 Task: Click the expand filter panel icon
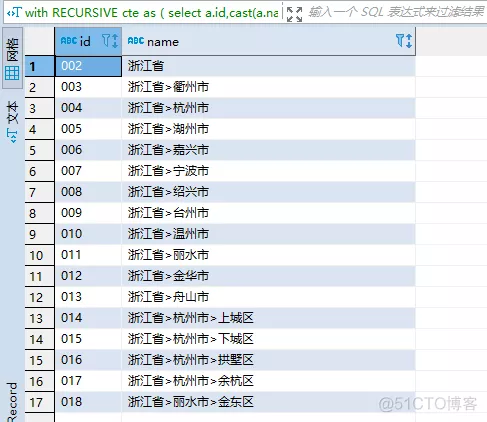coord(294,14)
